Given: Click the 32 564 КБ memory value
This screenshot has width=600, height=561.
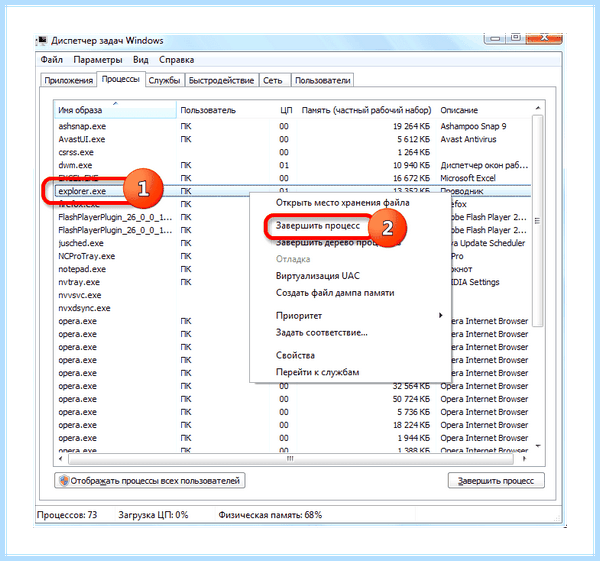Looking at the screenshot, I should [411, 386].
